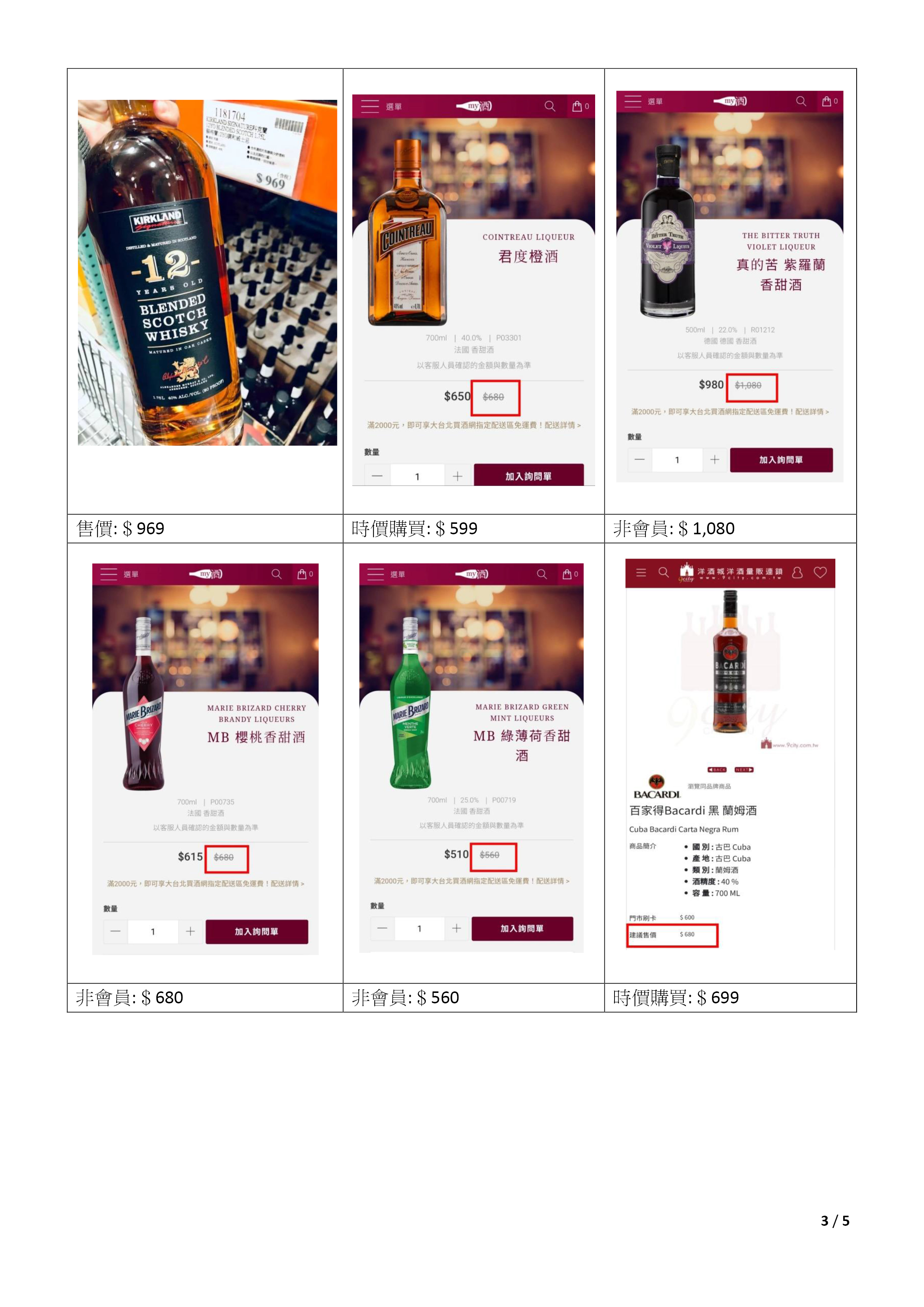The height and width of the screenshot is (1307, 924).
Task: Add MB Cherry liqueur to inquiry list
Action: (257, 932)
